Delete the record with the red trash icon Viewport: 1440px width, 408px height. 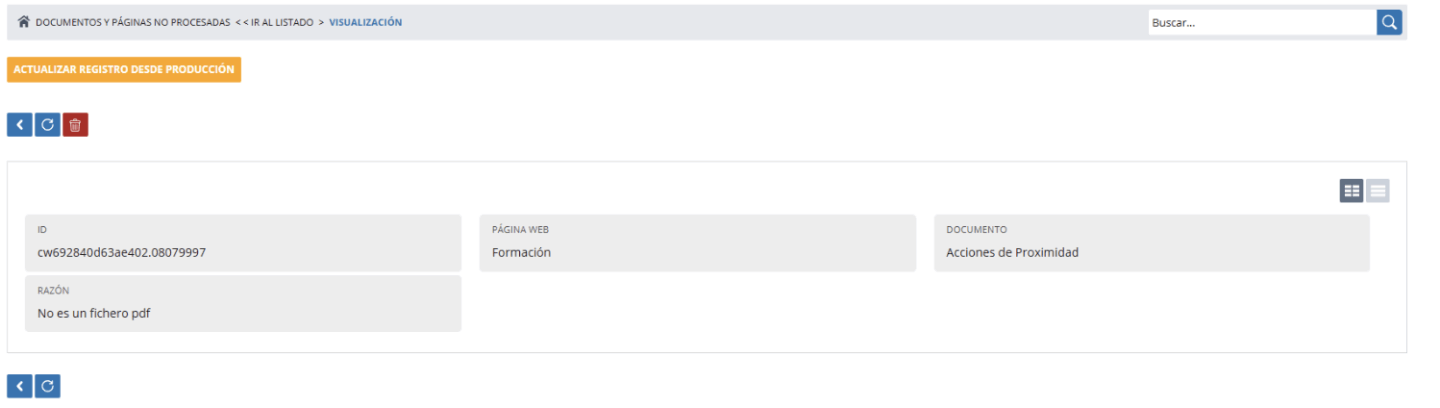tap(75, 125)
